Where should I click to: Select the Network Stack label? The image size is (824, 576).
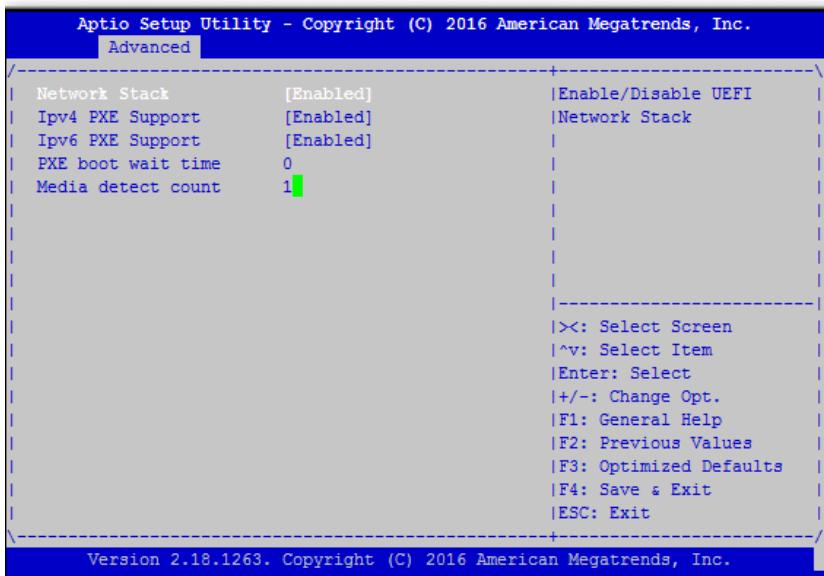click(102, 94)
